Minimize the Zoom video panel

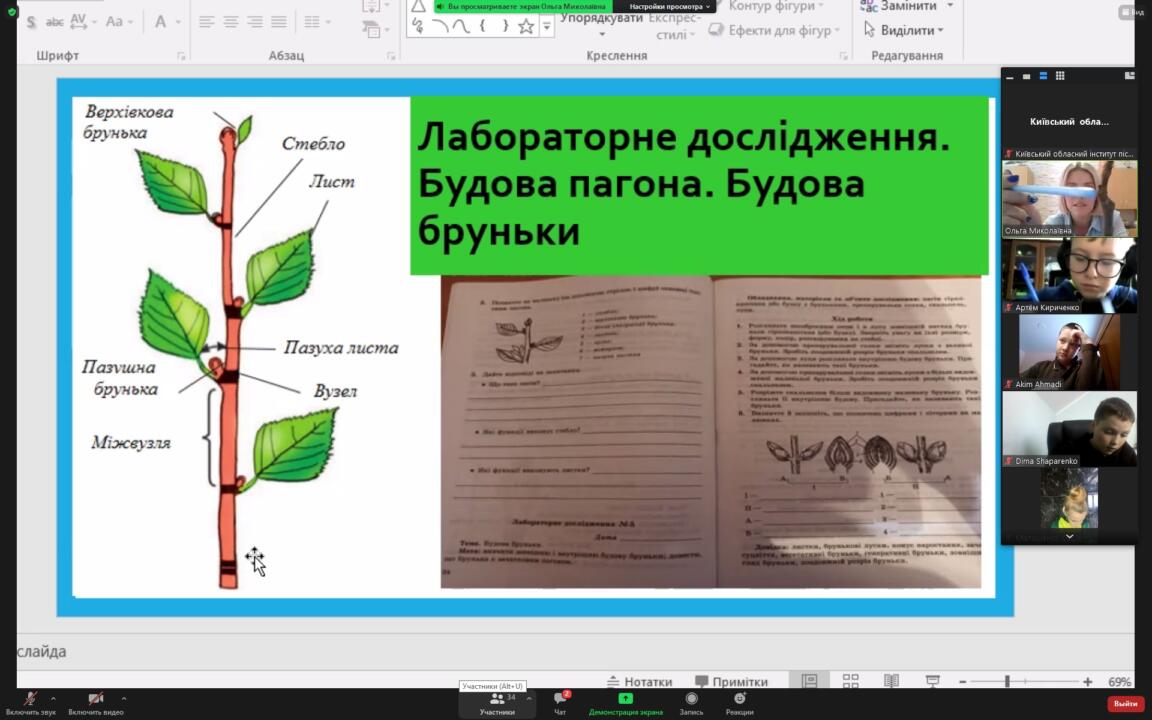1009,76
